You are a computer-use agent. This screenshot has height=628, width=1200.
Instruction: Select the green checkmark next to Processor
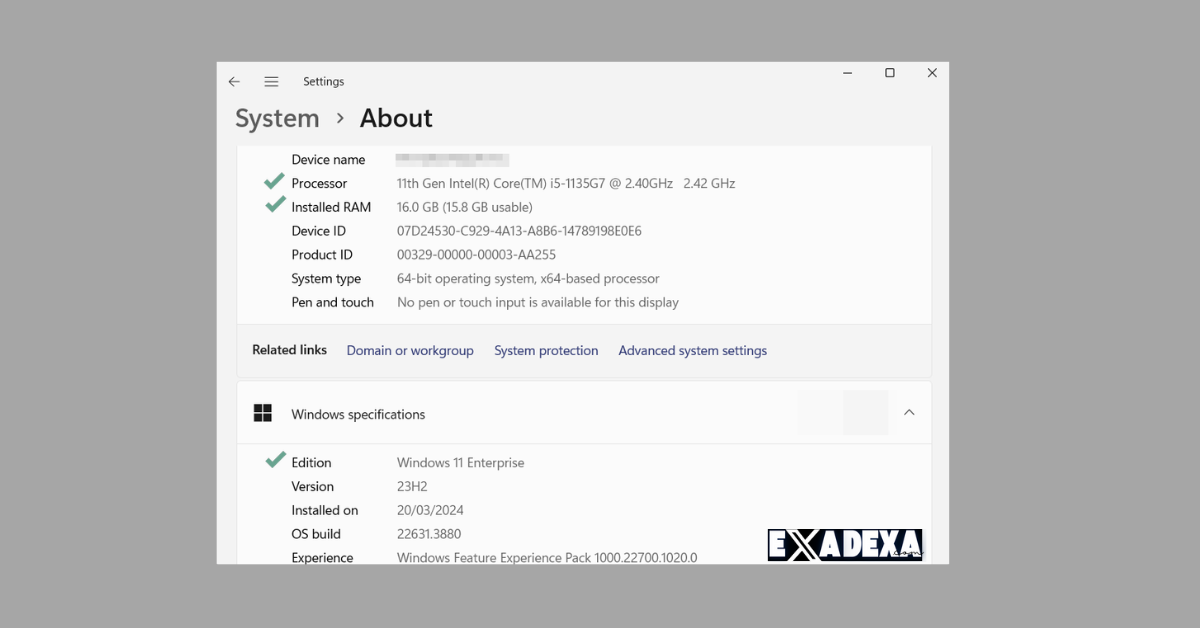pyautogui.click(x=275, y=182)
